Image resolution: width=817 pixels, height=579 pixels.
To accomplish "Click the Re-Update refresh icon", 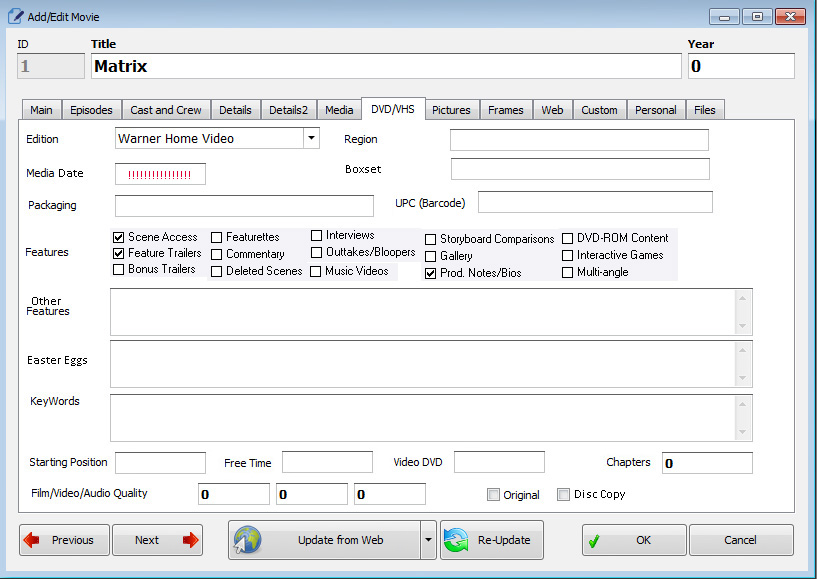I will point(456,540).
